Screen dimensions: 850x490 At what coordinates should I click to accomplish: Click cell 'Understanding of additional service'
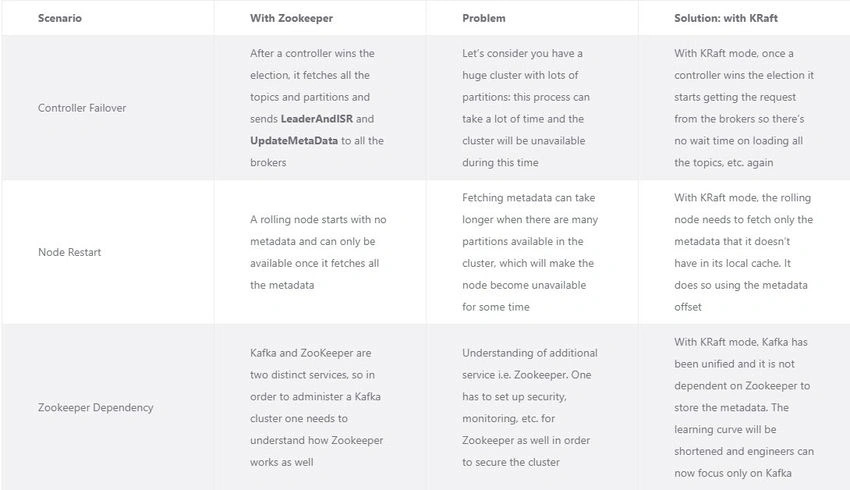532,407
